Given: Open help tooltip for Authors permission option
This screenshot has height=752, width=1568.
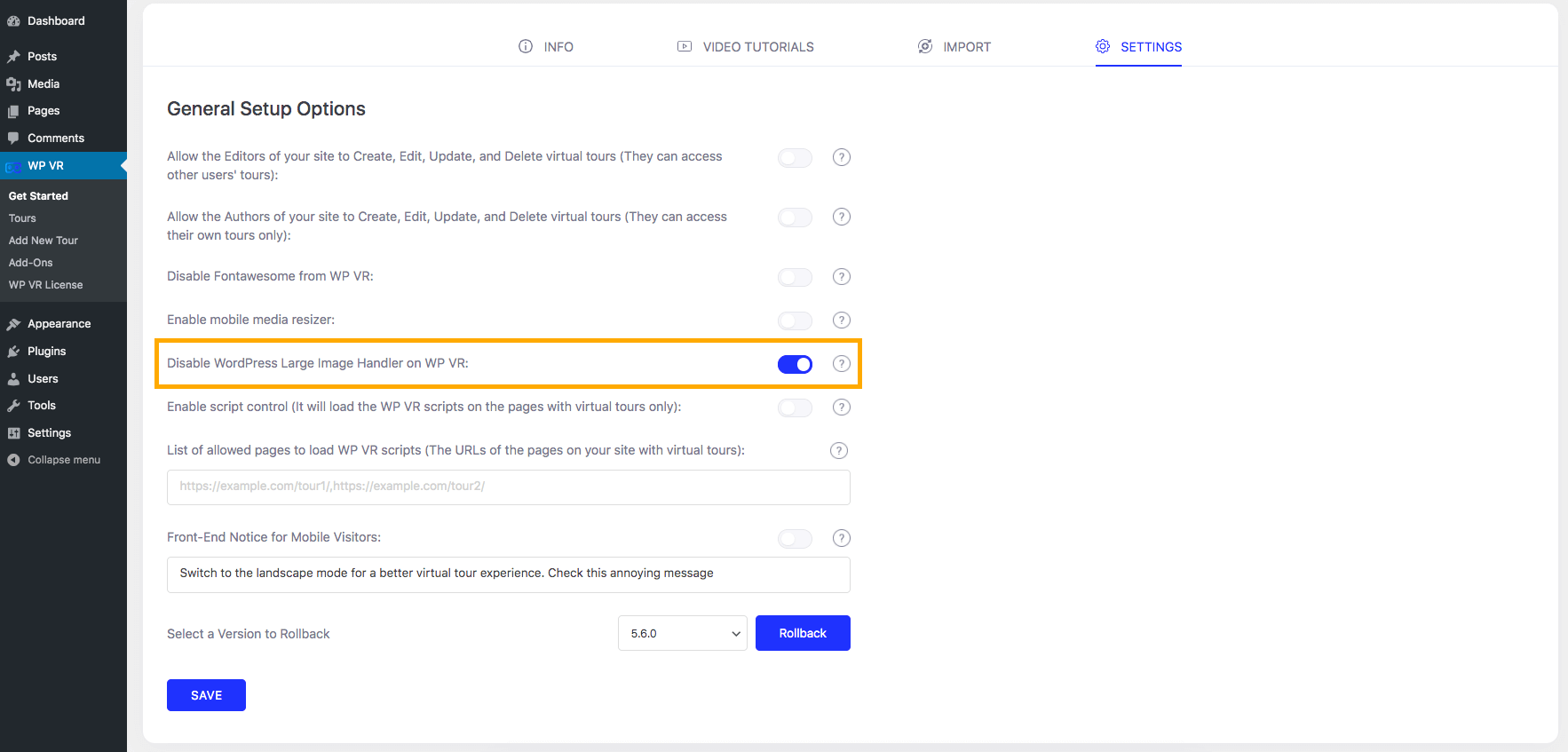Looking at the screenshot, I should click(842, 217).
